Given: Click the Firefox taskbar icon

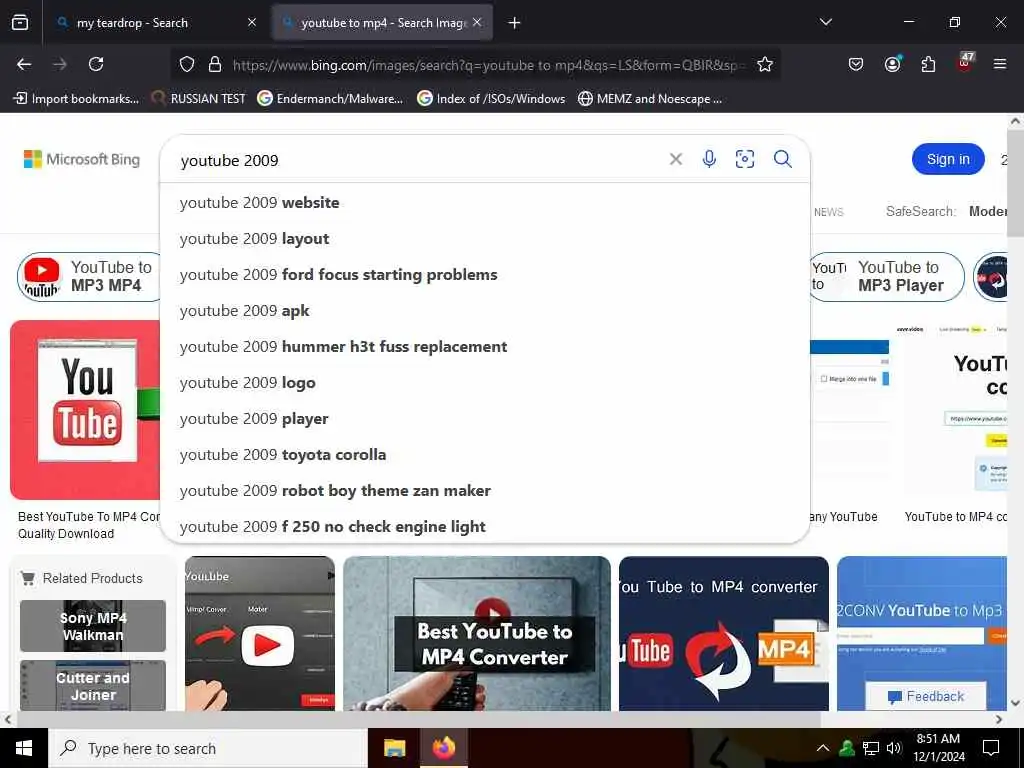Looking at the screenshot, I should pyautogui.click(x=443, y=748).
